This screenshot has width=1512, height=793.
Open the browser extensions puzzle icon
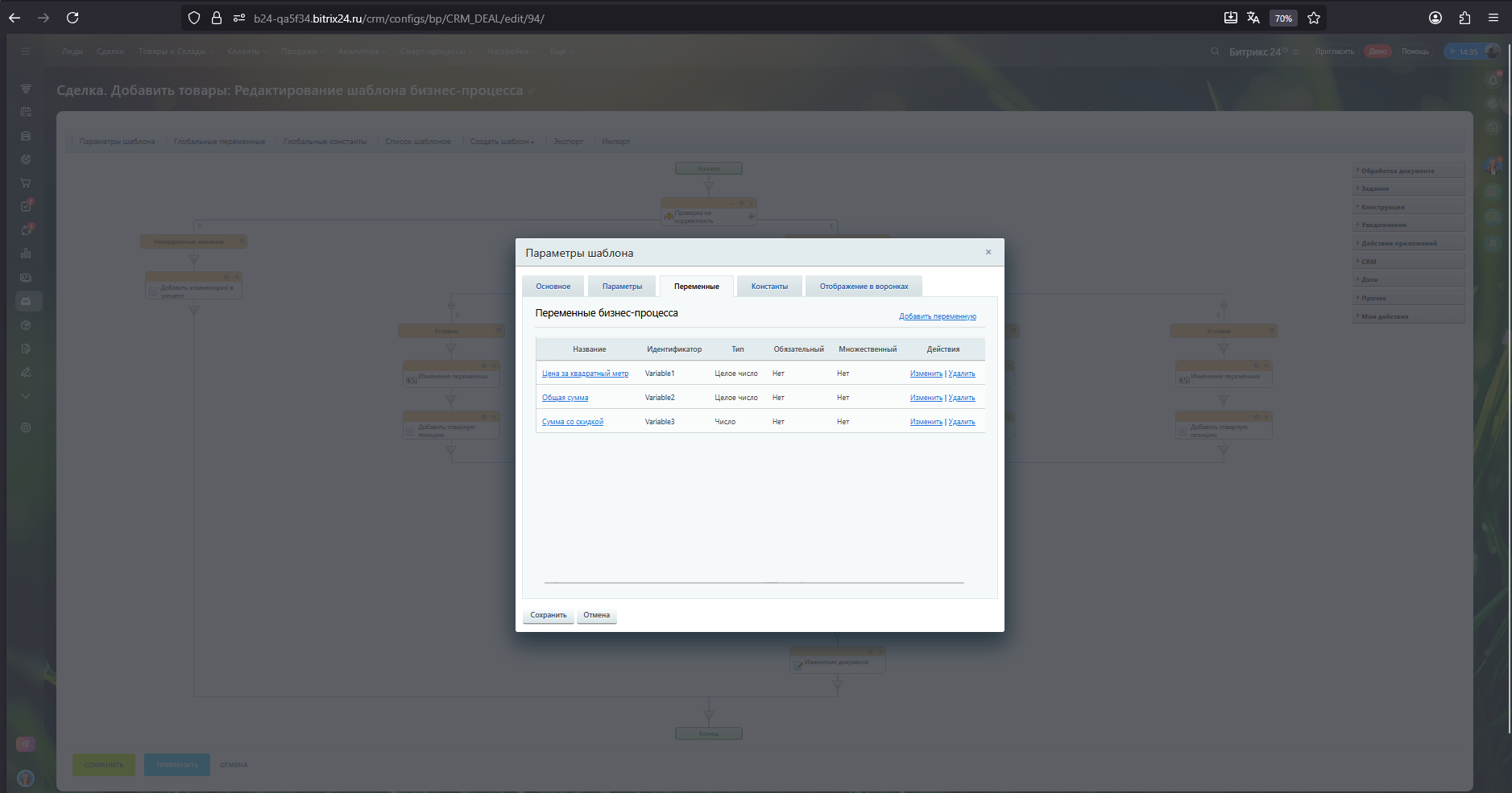pos(1464,18)
